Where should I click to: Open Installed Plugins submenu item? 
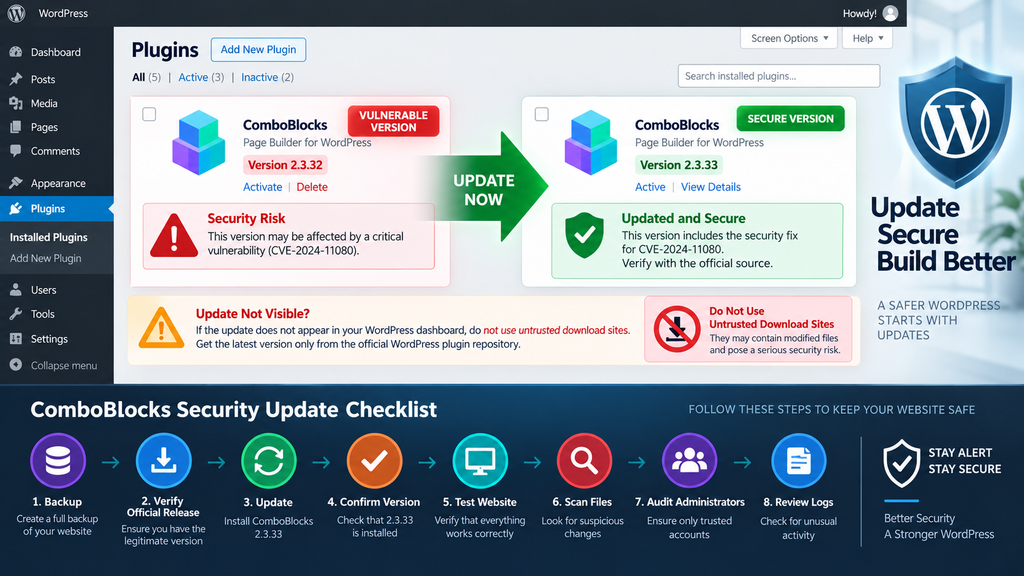48,237
